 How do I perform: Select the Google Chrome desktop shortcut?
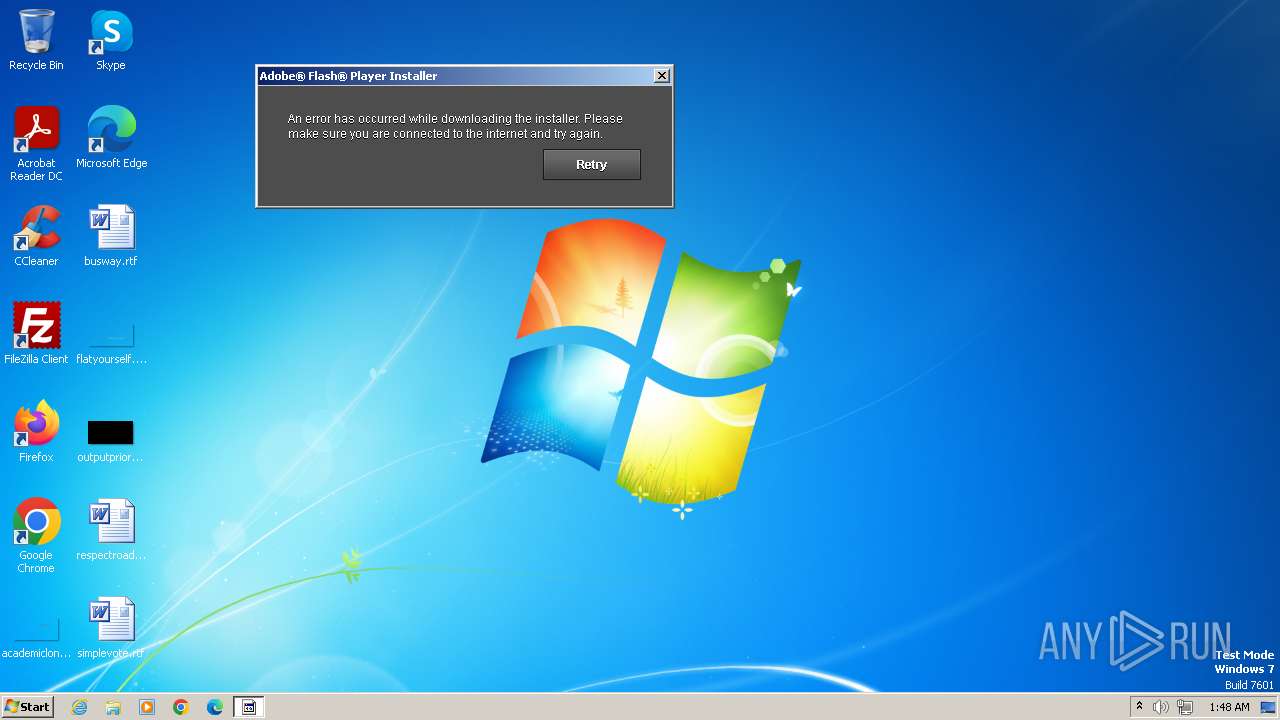pyautogui.click(x=36, y=536)
